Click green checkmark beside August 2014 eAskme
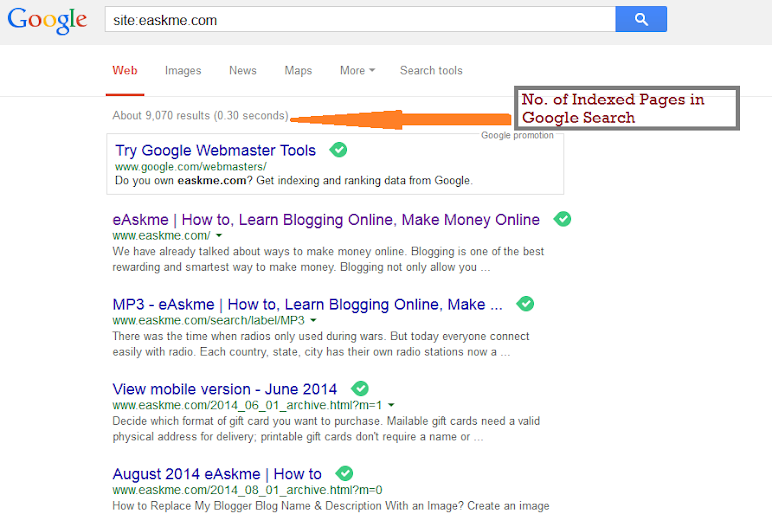The width and height of the screenshot is (772, 514). [x=344, y=473]
